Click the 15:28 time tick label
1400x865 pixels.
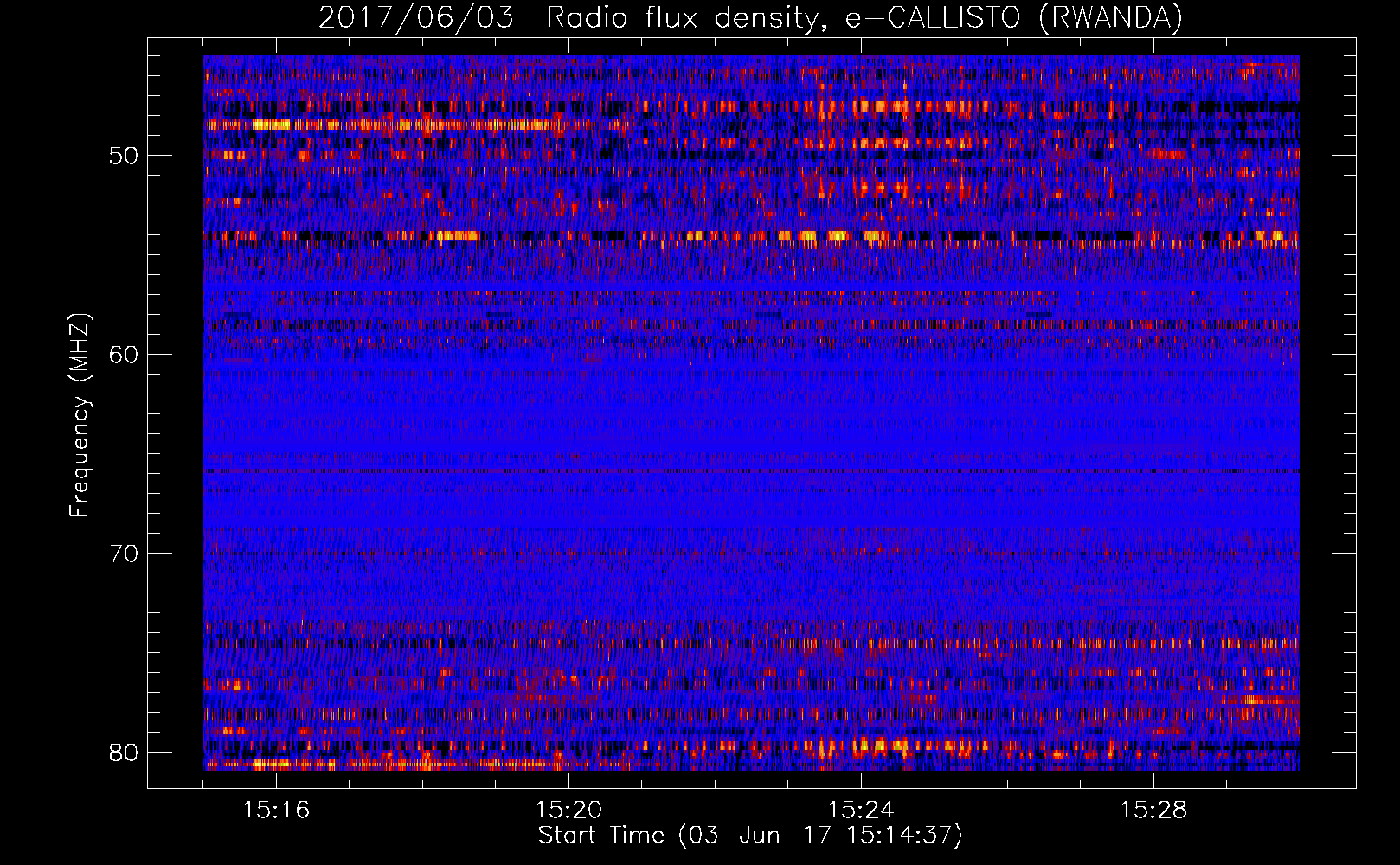point(1153,811)
